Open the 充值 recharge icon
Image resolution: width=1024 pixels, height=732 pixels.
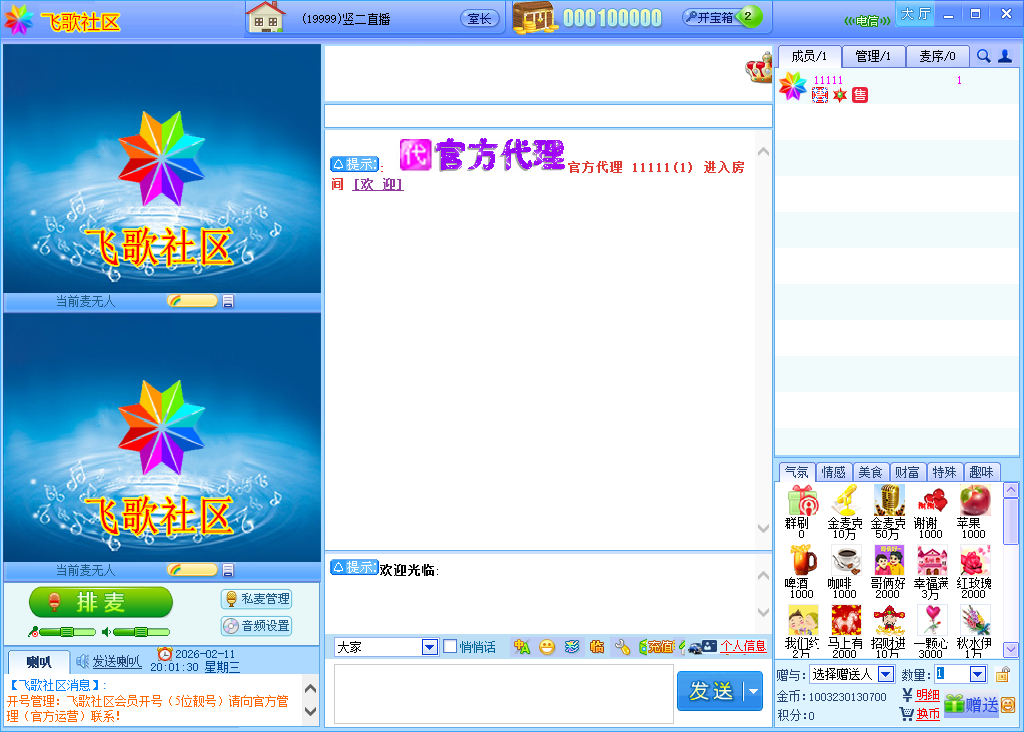click(x=659, y=648)
